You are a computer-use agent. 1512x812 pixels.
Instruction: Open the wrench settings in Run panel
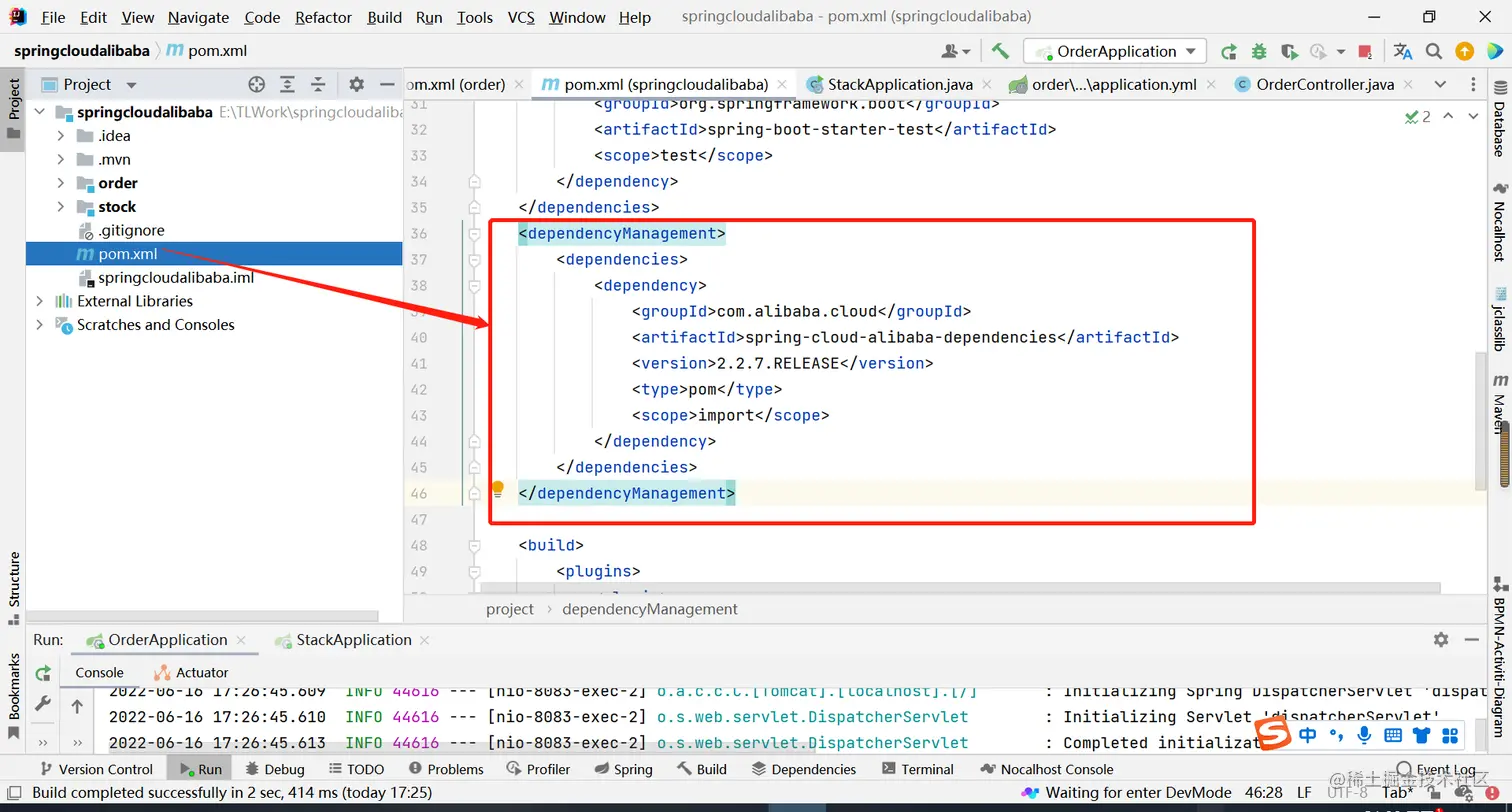point(43,705)
